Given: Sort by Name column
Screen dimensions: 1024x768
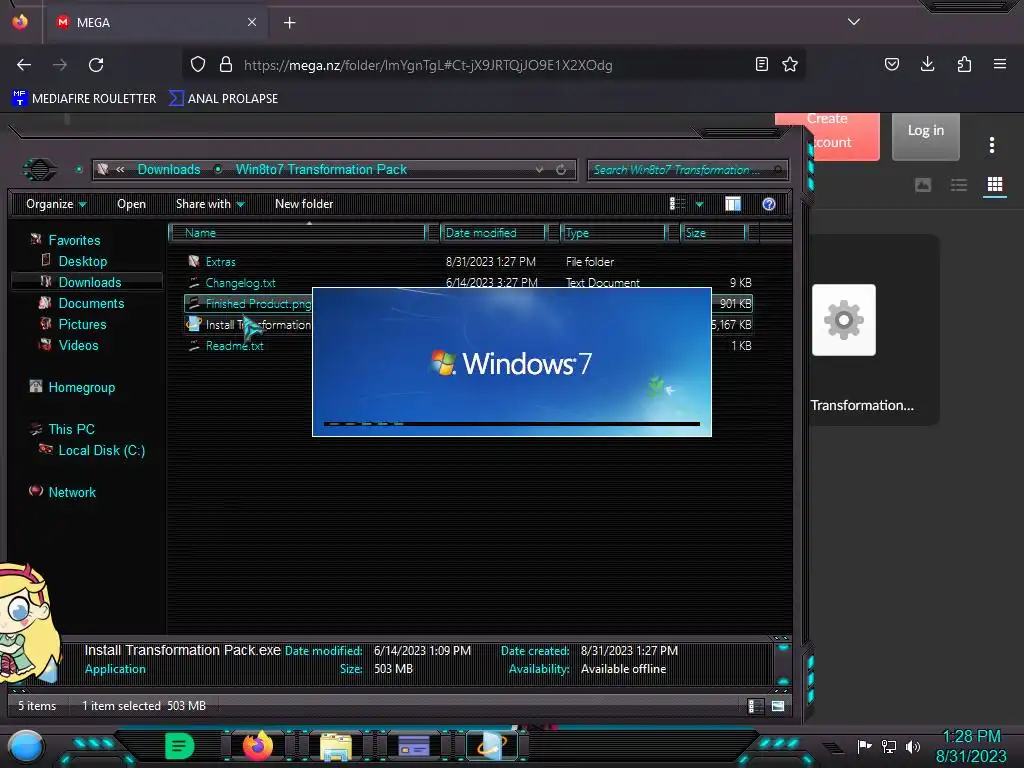Looking at the screenshot, I should pyautogui.click(x=297, y=232).
